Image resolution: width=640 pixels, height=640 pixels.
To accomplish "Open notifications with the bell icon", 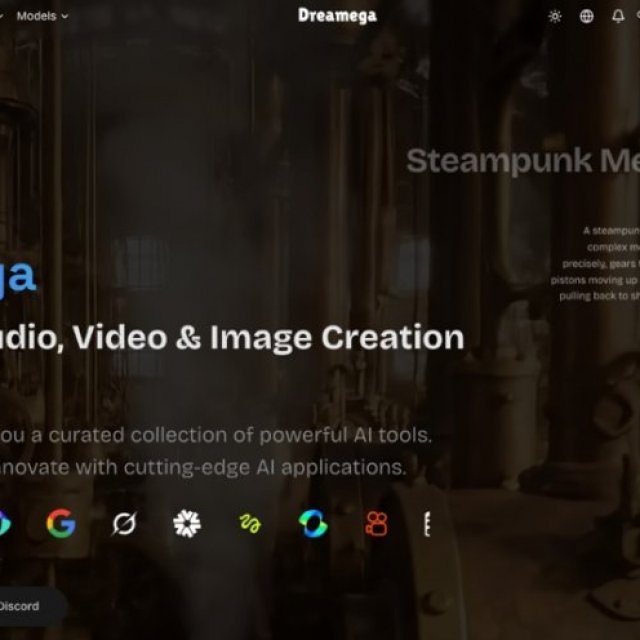I will (618, 16).
